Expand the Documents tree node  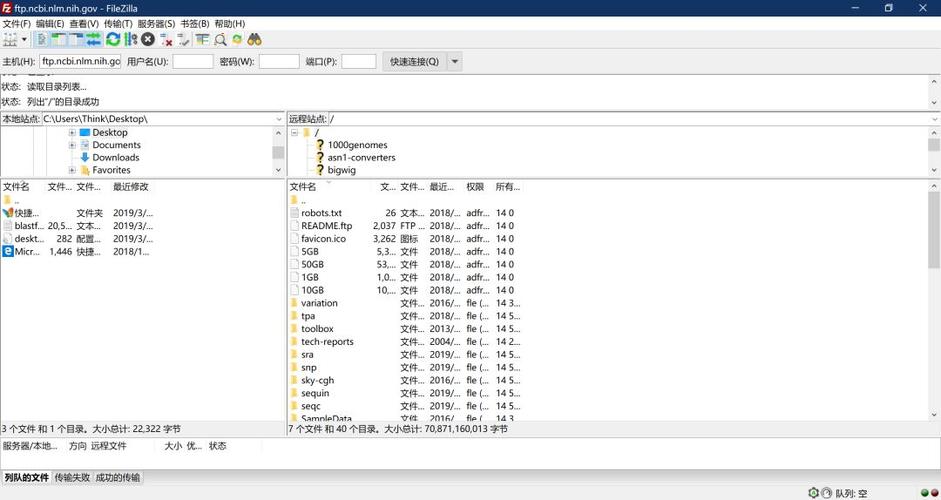click(72, 145)
